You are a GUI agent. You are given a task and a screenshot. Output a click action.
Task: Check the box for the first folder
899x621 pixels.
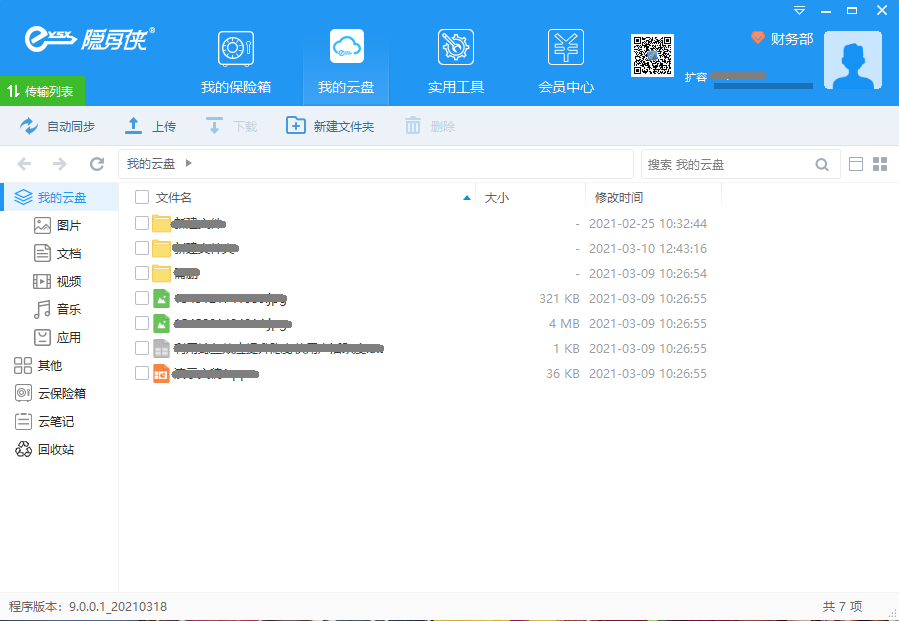142,223
